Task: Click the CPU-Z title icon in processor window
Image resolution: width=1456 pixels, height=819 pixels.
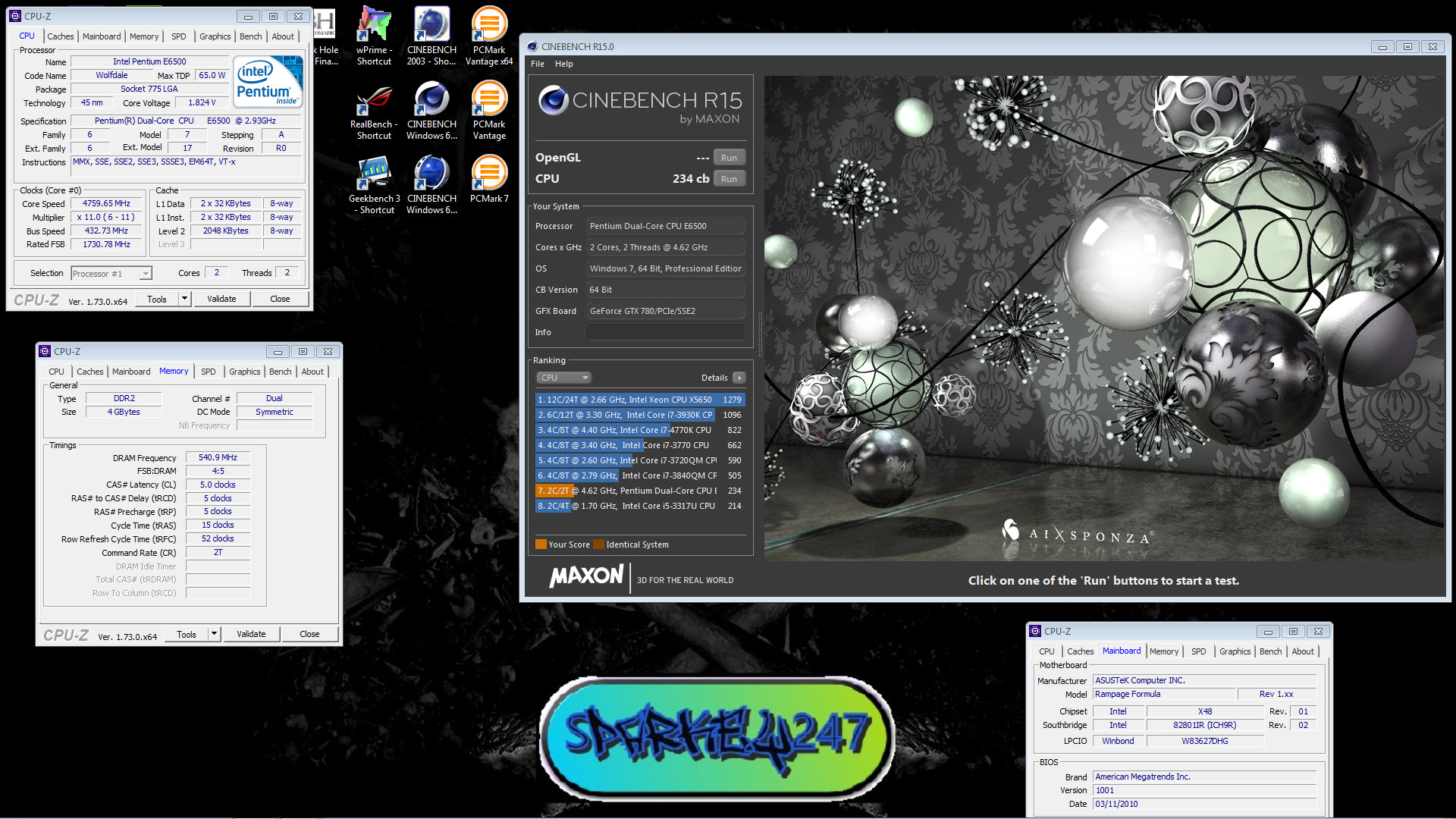Action: point(15,16)
